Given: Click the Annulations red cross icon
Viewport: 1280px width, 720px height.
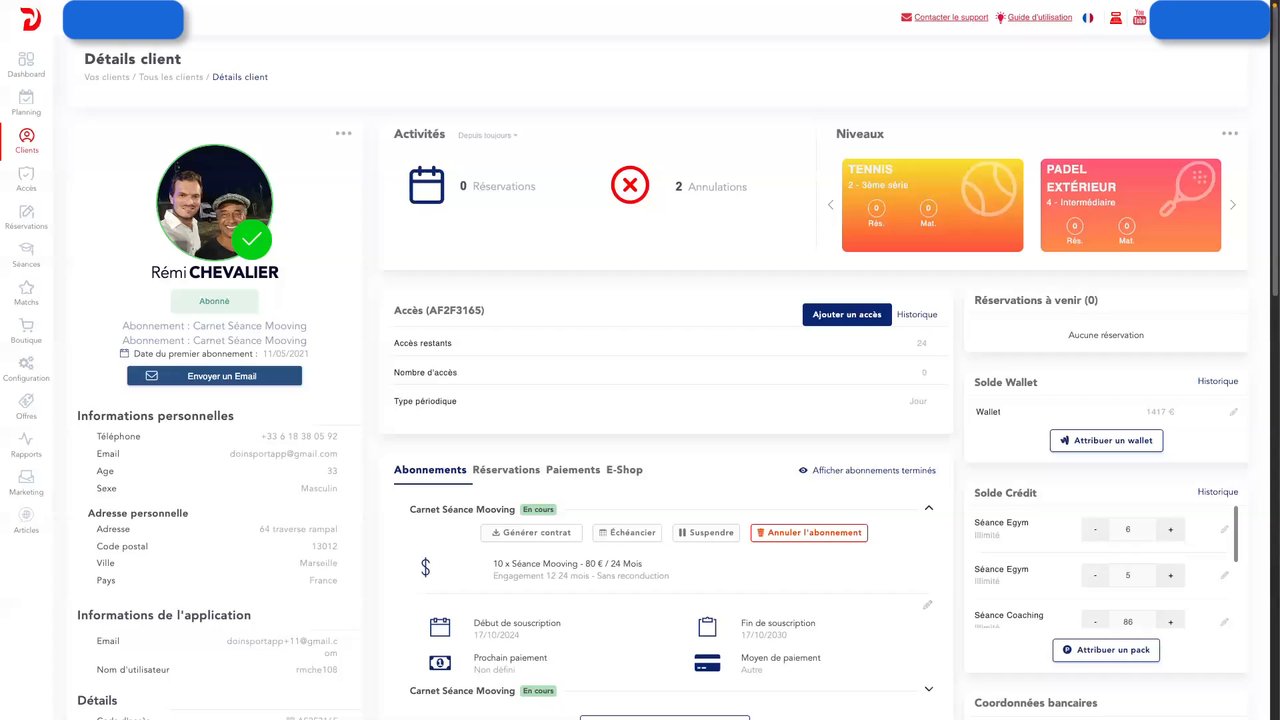Looking at the screenshot, I should click(630, 185).
